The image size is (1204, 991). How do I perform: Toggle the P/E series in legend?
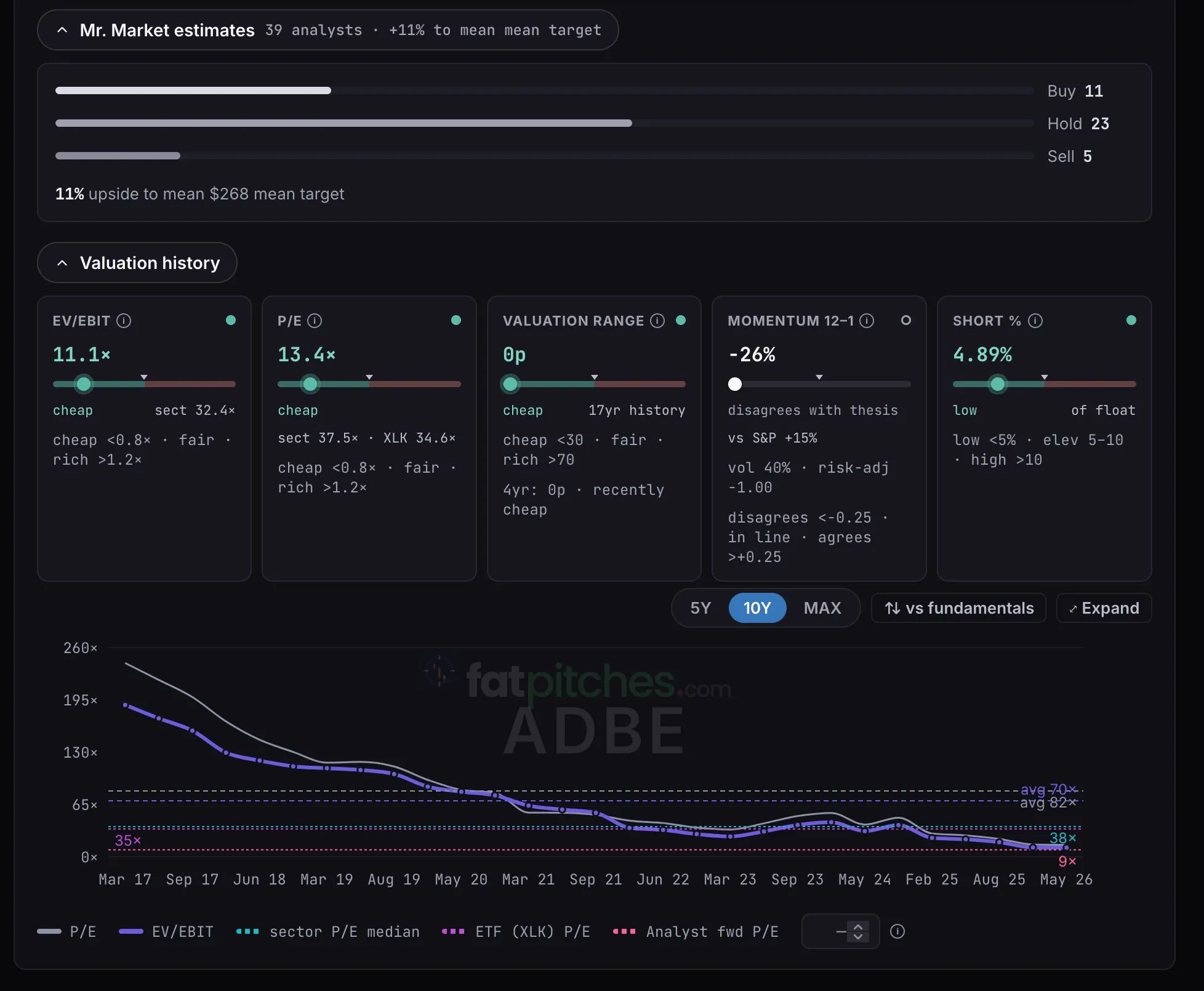pos(66,932)
